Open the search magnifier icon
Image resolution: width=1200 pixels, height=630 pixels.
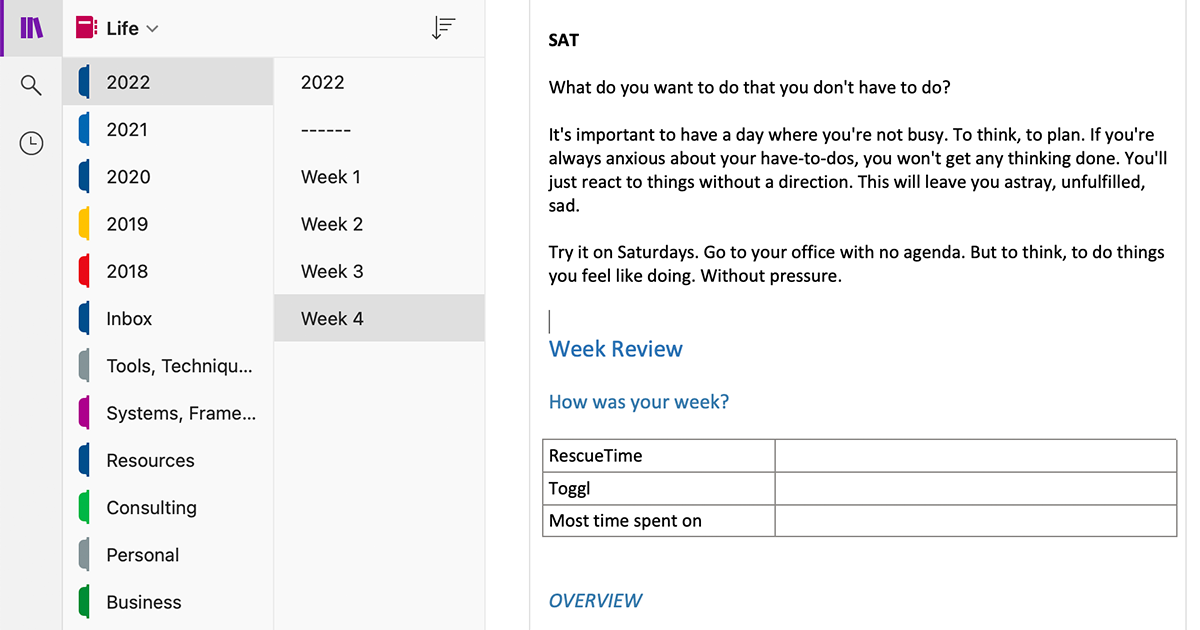[x=32, y=85]
